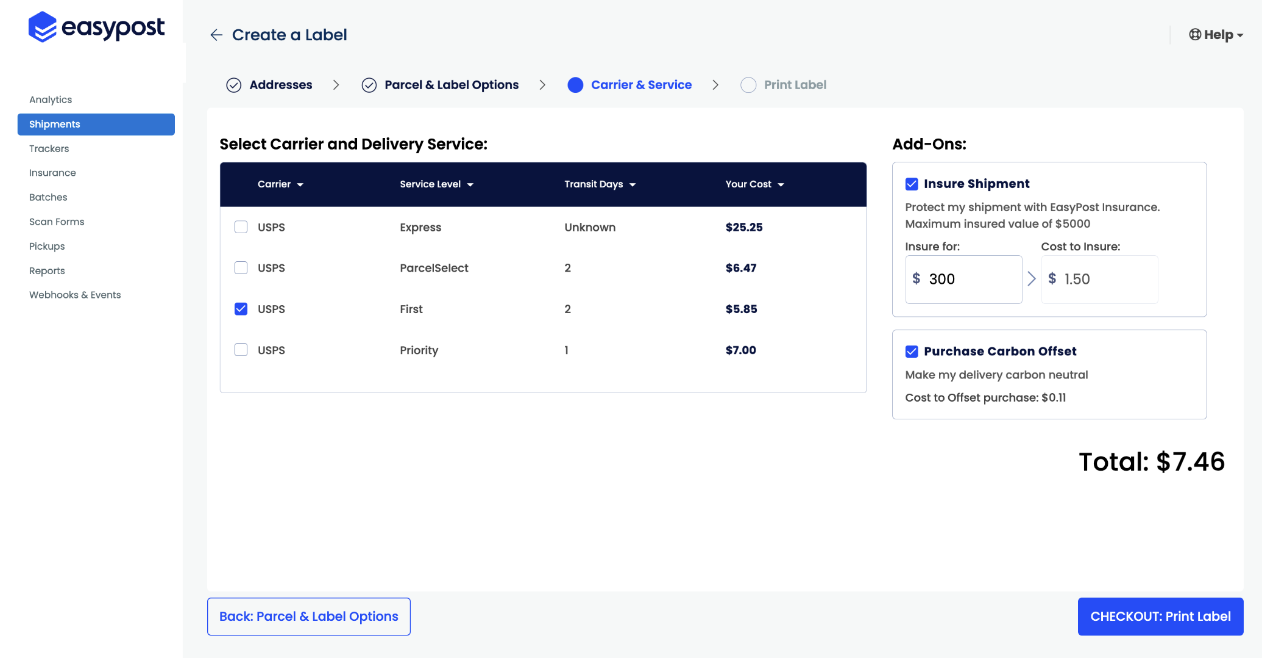The height and width of the screenshot is (658, 1282).
Task: Click the blue Carrier & Service step circle
Action: click(575, 85)
